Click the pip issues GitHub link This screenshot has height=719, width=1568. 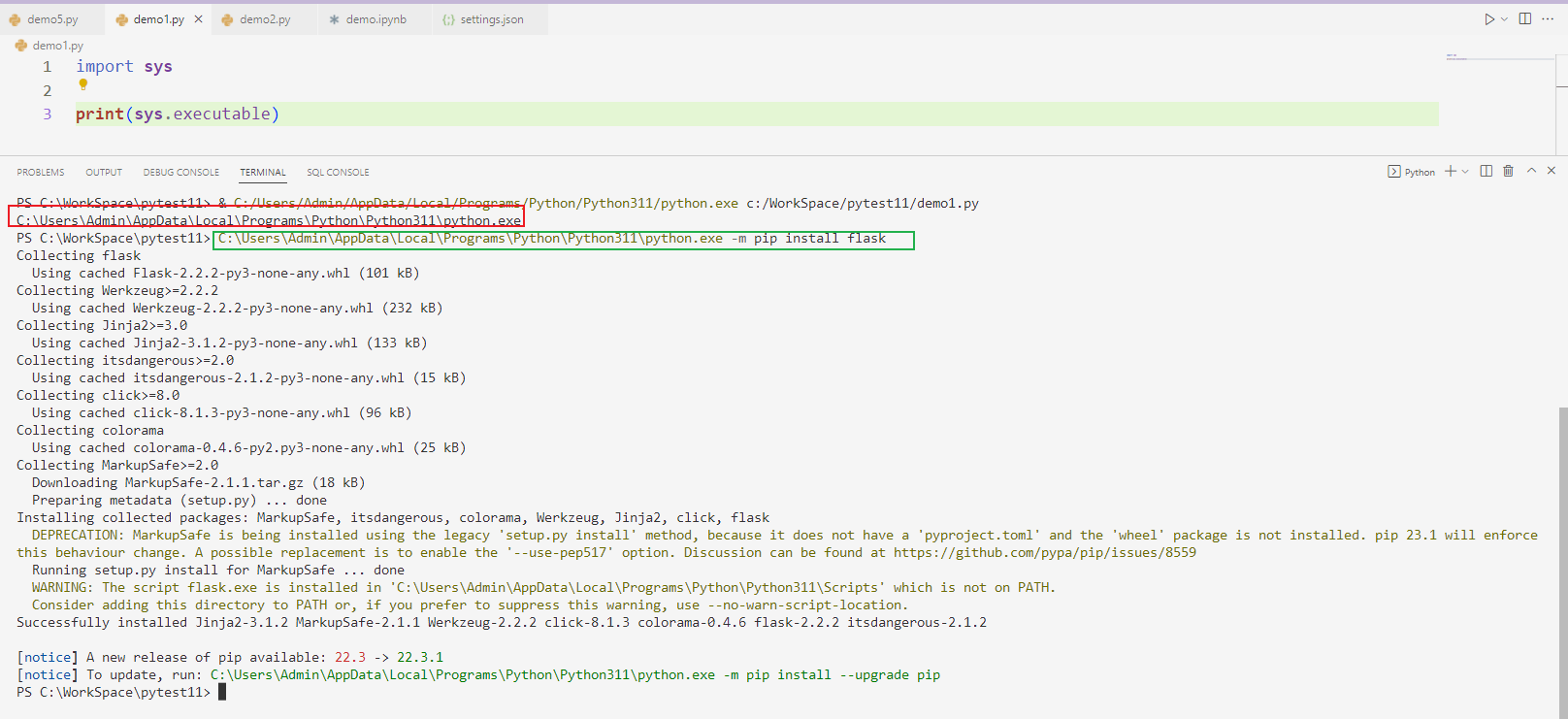[x=1045, y=553]
